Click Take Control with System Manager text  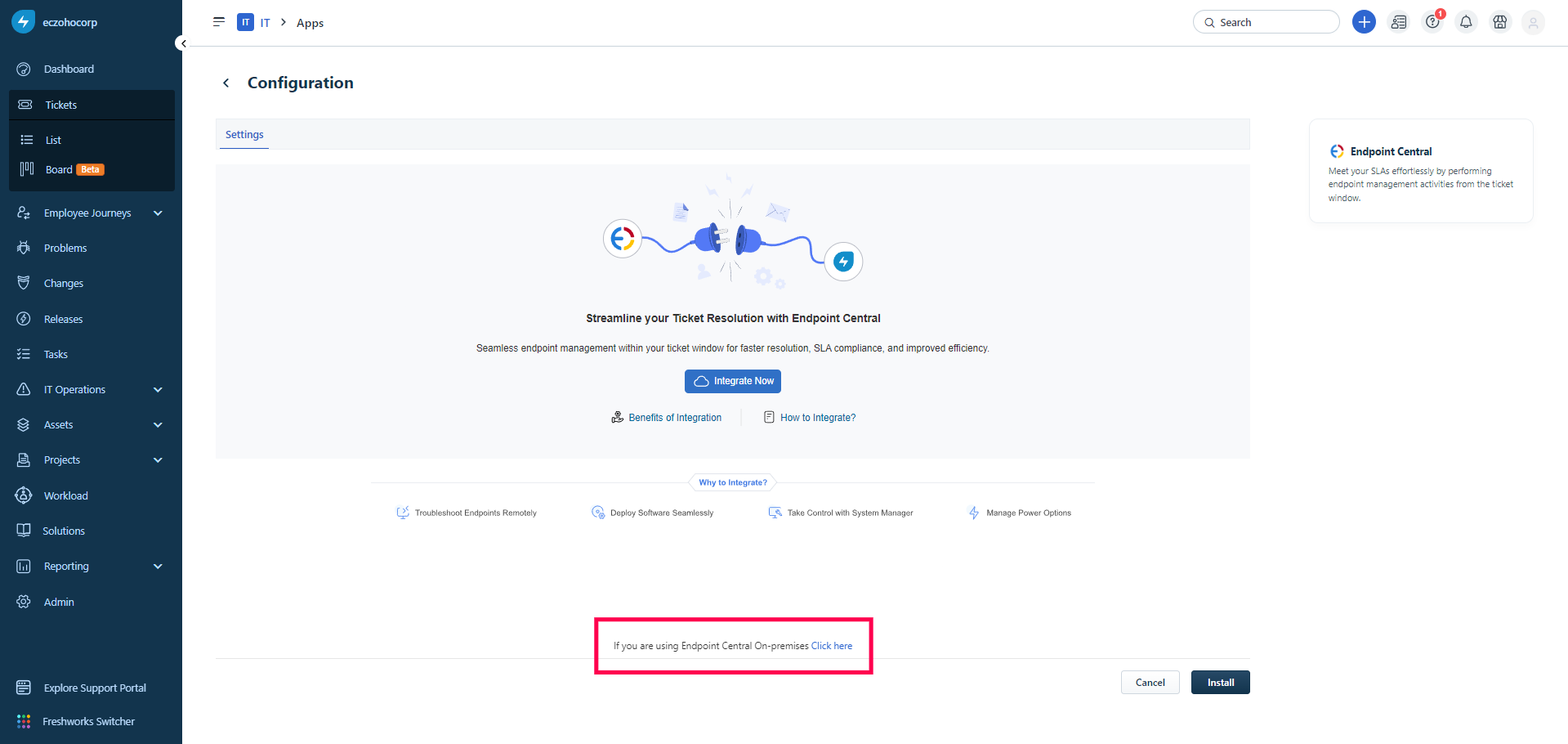click(x=850, y=513)
